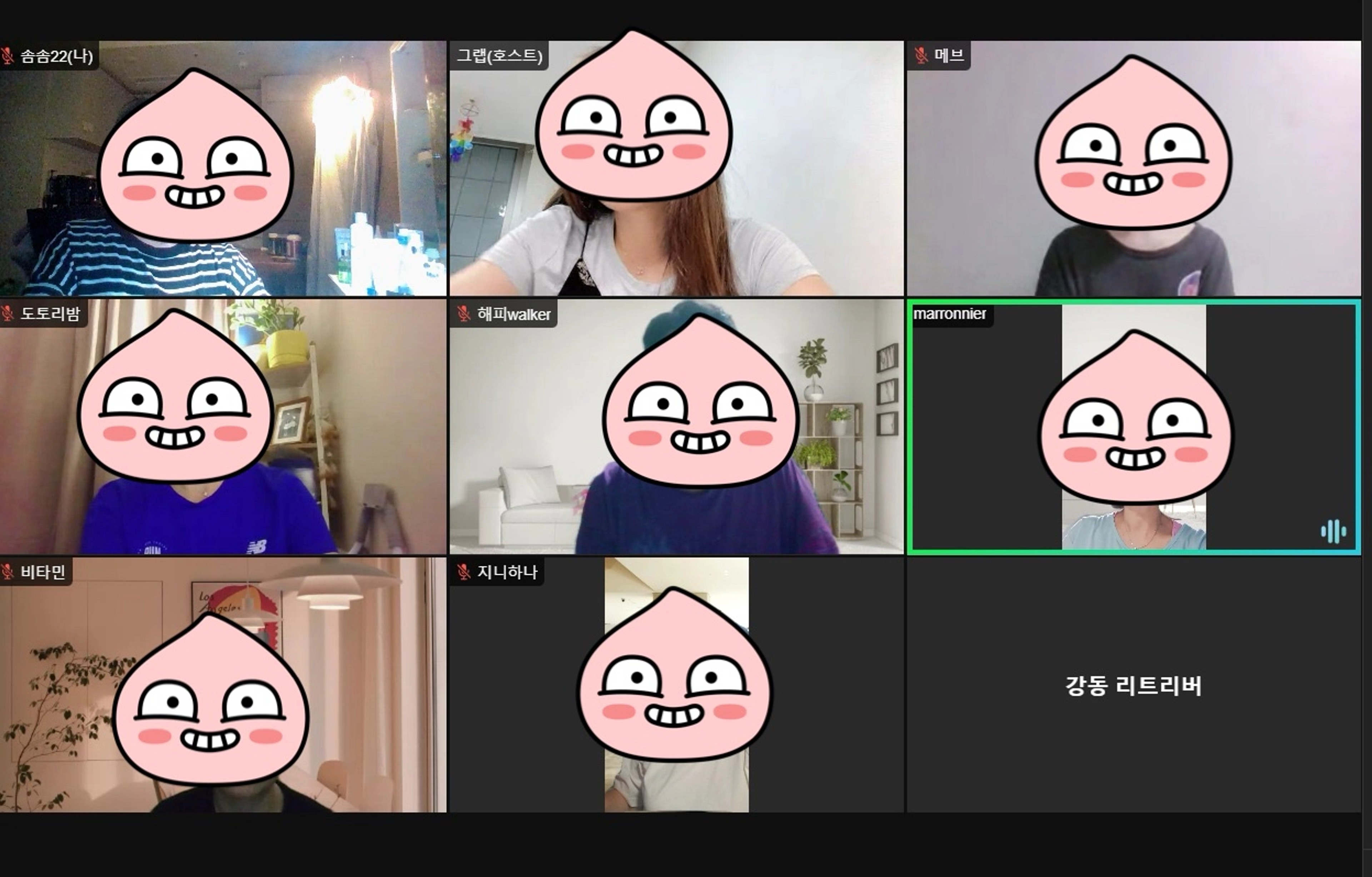Click the muted mic icon beside 지니하나

click(464, 572)
